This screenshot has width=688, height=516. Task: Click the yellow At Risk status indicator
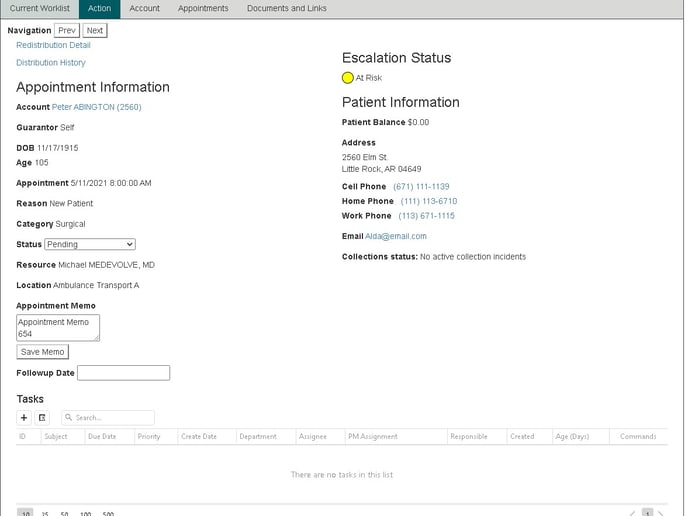pyautogui.click(x=348, y=78)
